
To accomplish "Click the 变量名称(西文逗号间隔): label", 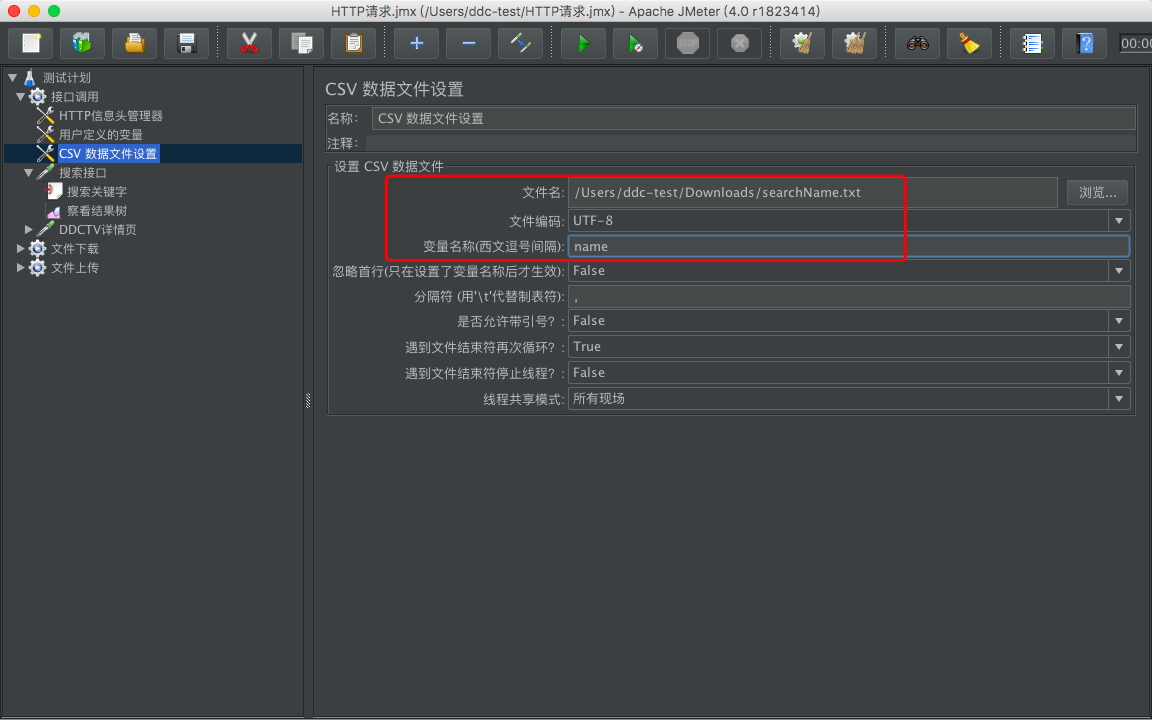I will point(494,247).
